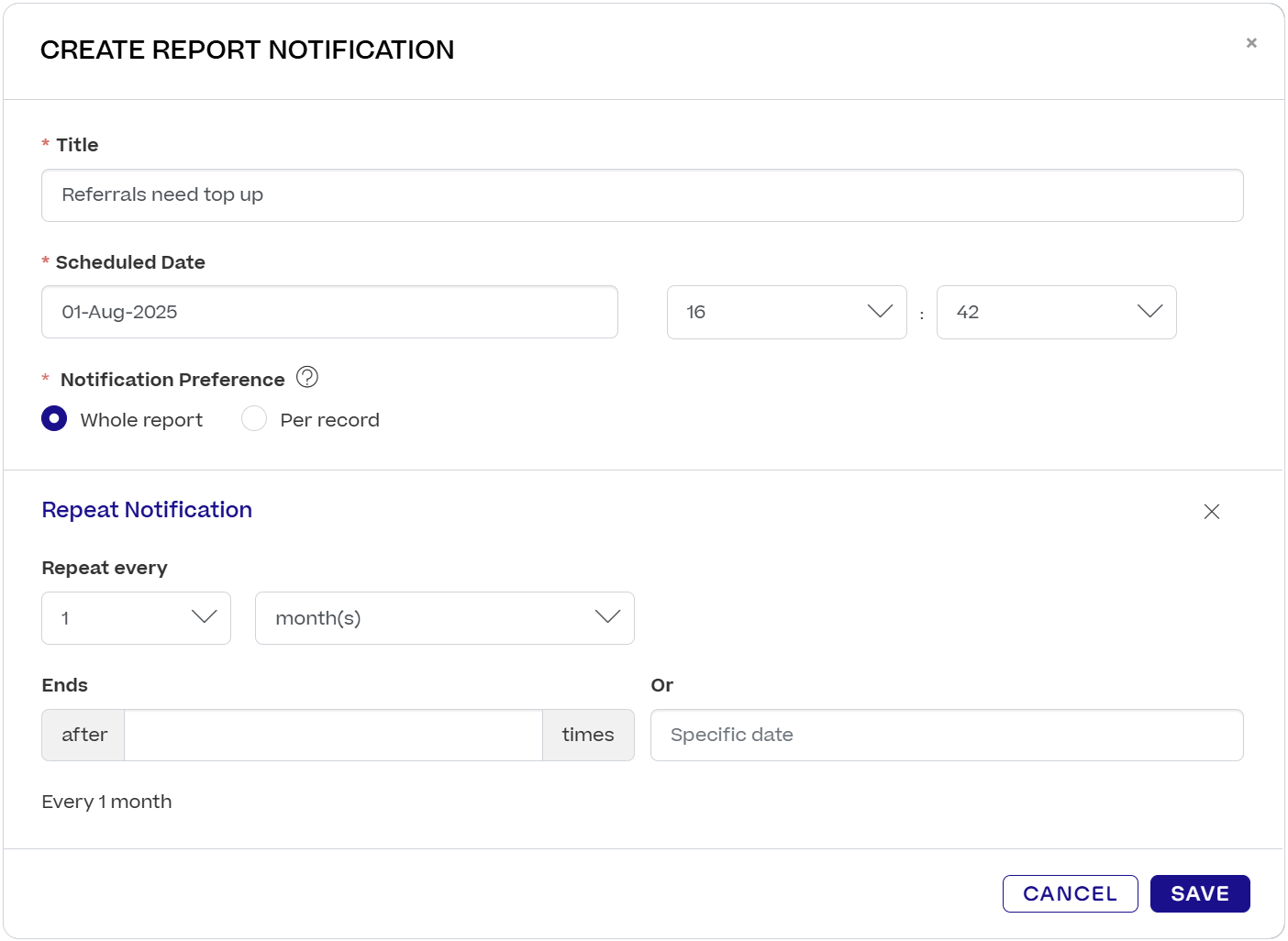
Task: Expand the repeat interval dropdown showing 1
Action: (x=136, y=617)
